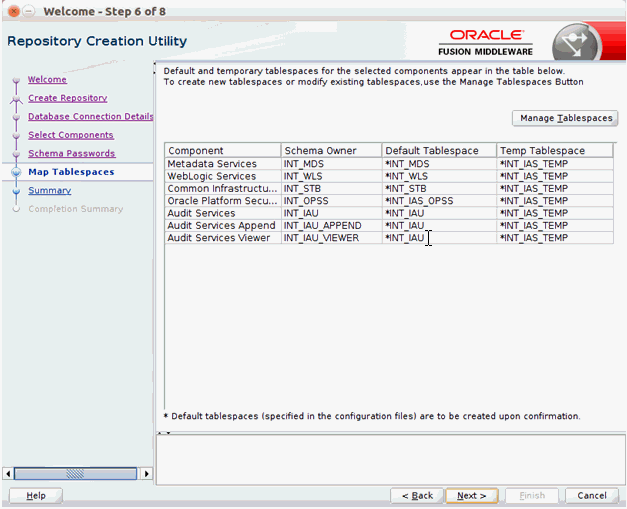Open temp tablespace for Oracle Platform Security row

555,201
